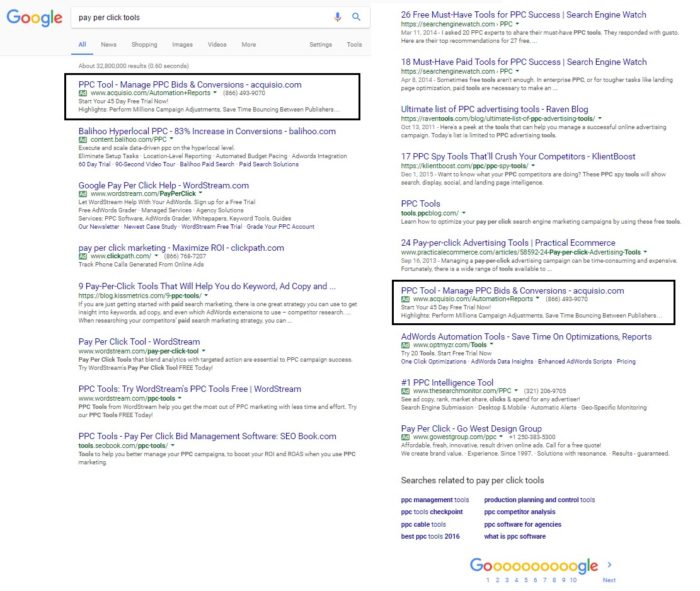Click related search 'ppc competitor analysis'
Screen dimensions: 700x591
pos(520,512)
